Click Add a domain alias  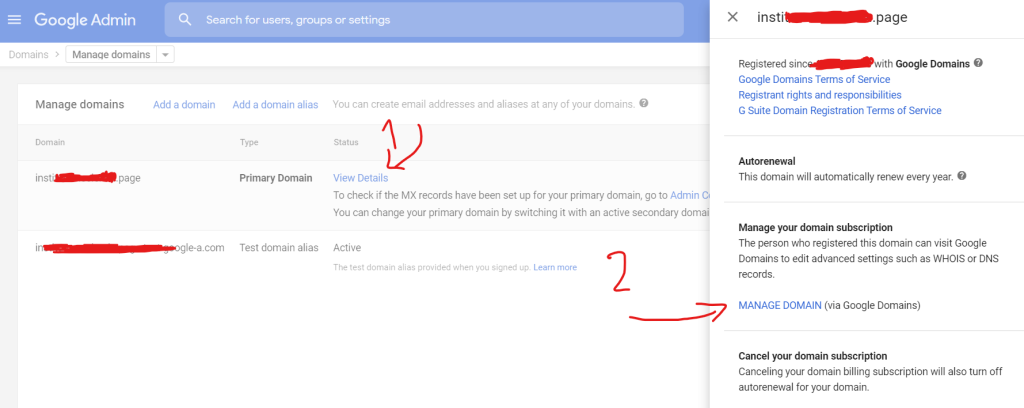click(x=276, y=104)
